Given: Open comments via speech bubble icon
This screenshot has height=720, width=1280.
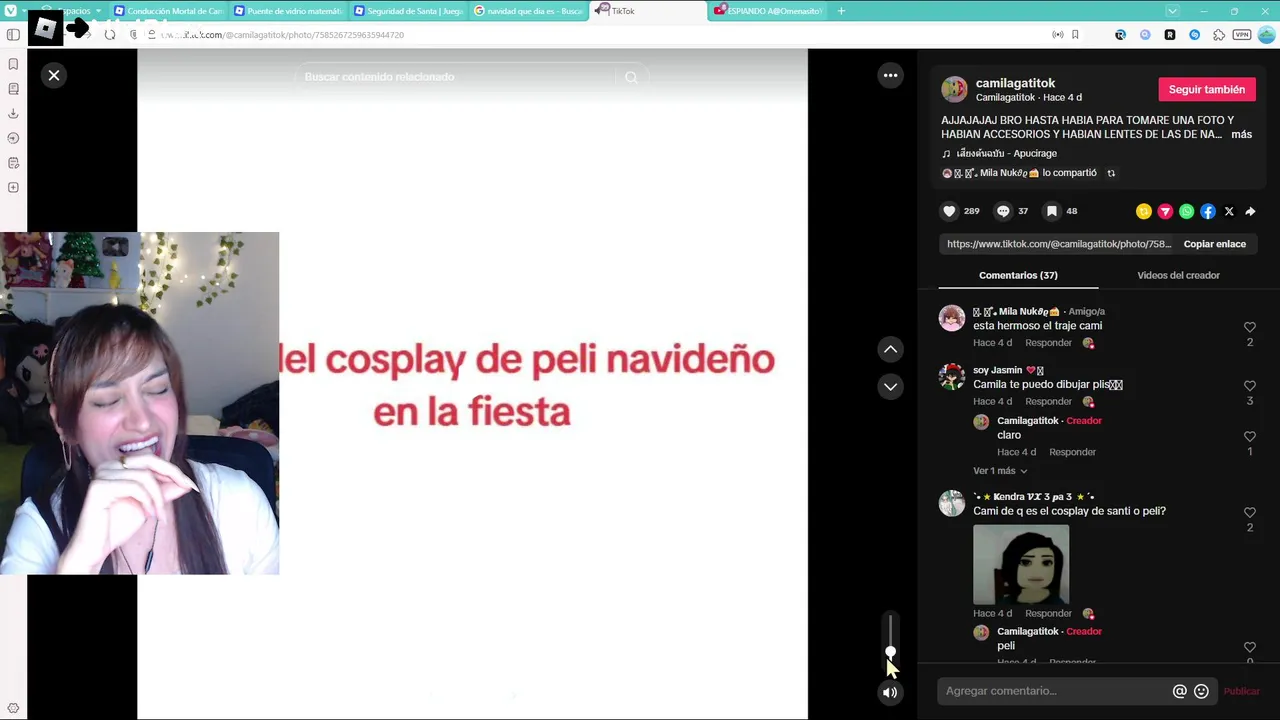Looking at the screenshot, I should [x=1003, y=211].
